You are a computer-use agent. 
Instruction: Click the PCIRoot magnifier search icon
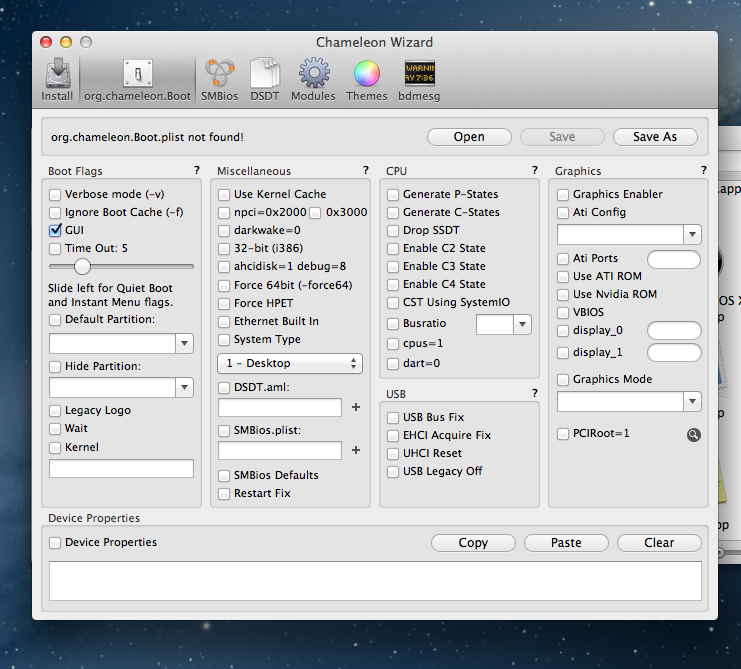(x=694, y=434)
